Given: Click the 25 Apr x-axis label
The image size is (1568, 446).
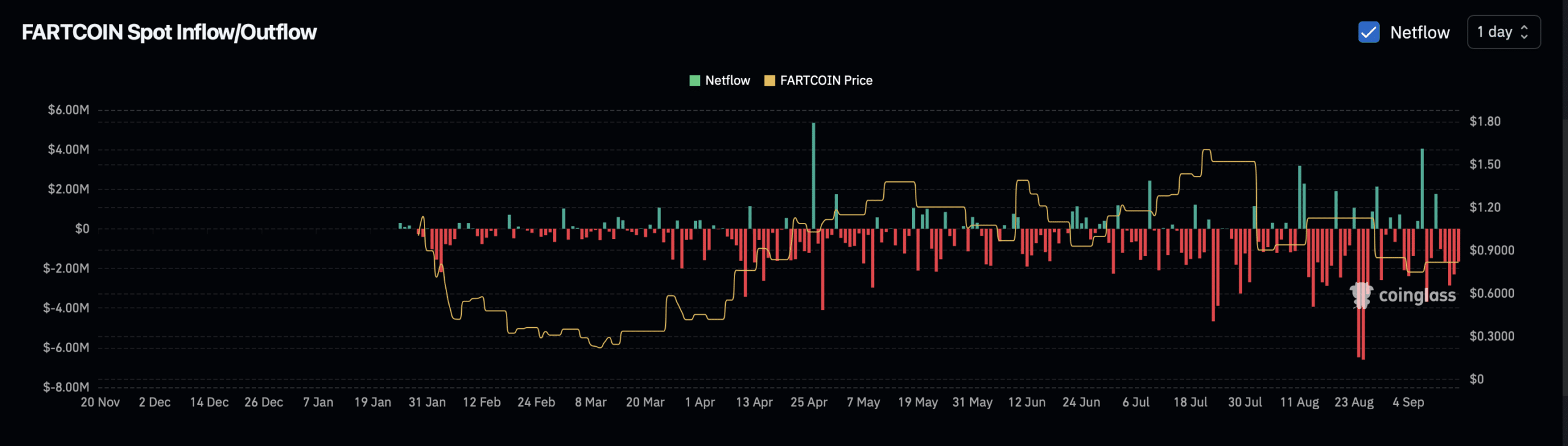Looking at the screenshot, I should (809, 402).
